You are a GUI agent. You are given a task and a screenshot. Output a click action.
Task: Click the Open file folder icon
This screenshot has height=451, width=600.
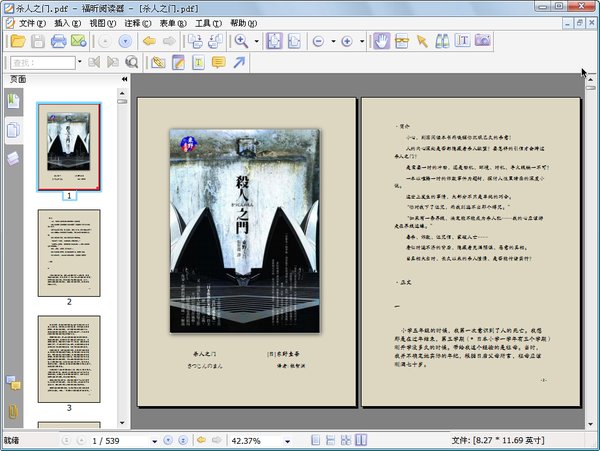point(16,41)
